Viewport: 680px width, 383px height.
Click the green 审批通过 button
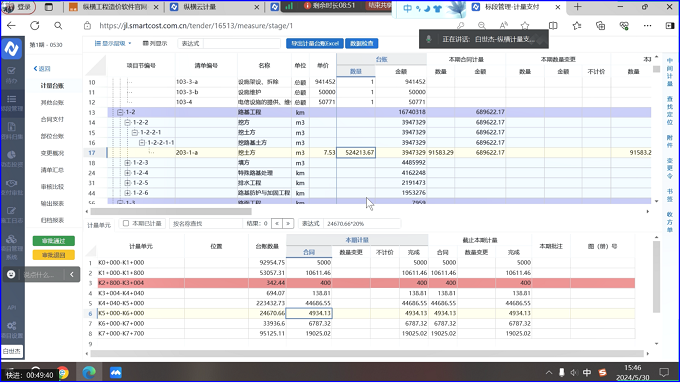pos(54,241)
